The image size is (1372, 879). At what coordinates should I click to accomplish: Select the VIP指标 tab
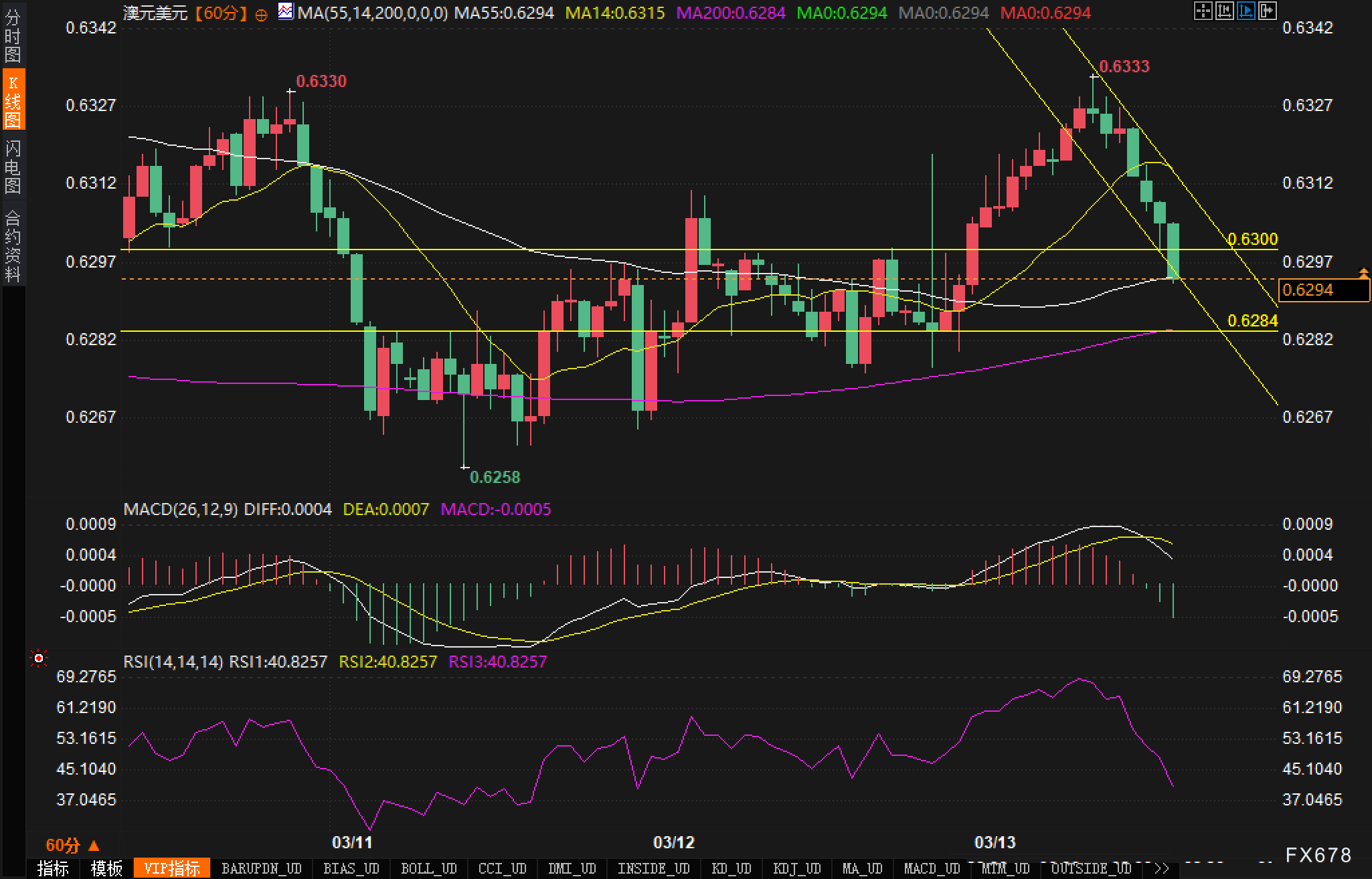(172, 868)
